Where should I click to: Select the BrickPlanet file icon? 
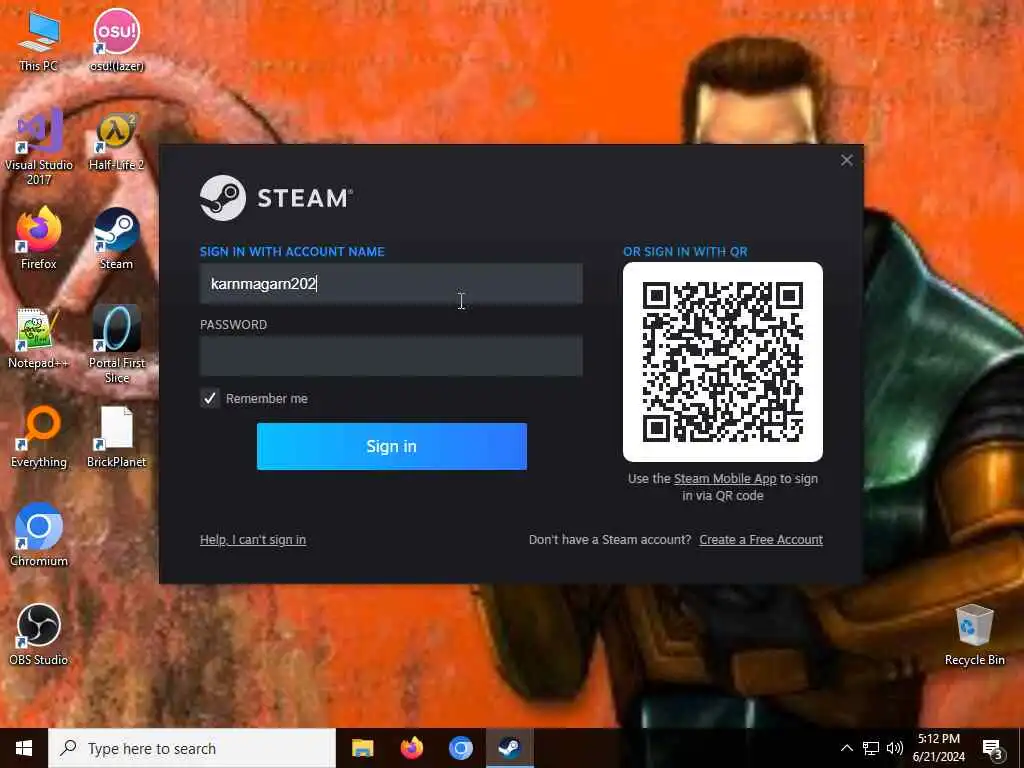tap(116, 436)
